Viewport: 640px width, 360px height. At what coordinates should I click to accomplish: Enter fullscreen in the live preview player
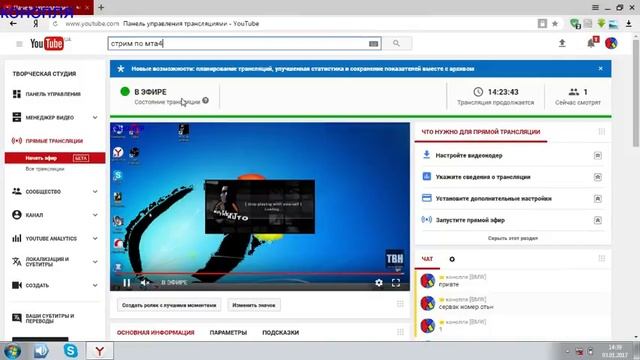tap(396, 282)
